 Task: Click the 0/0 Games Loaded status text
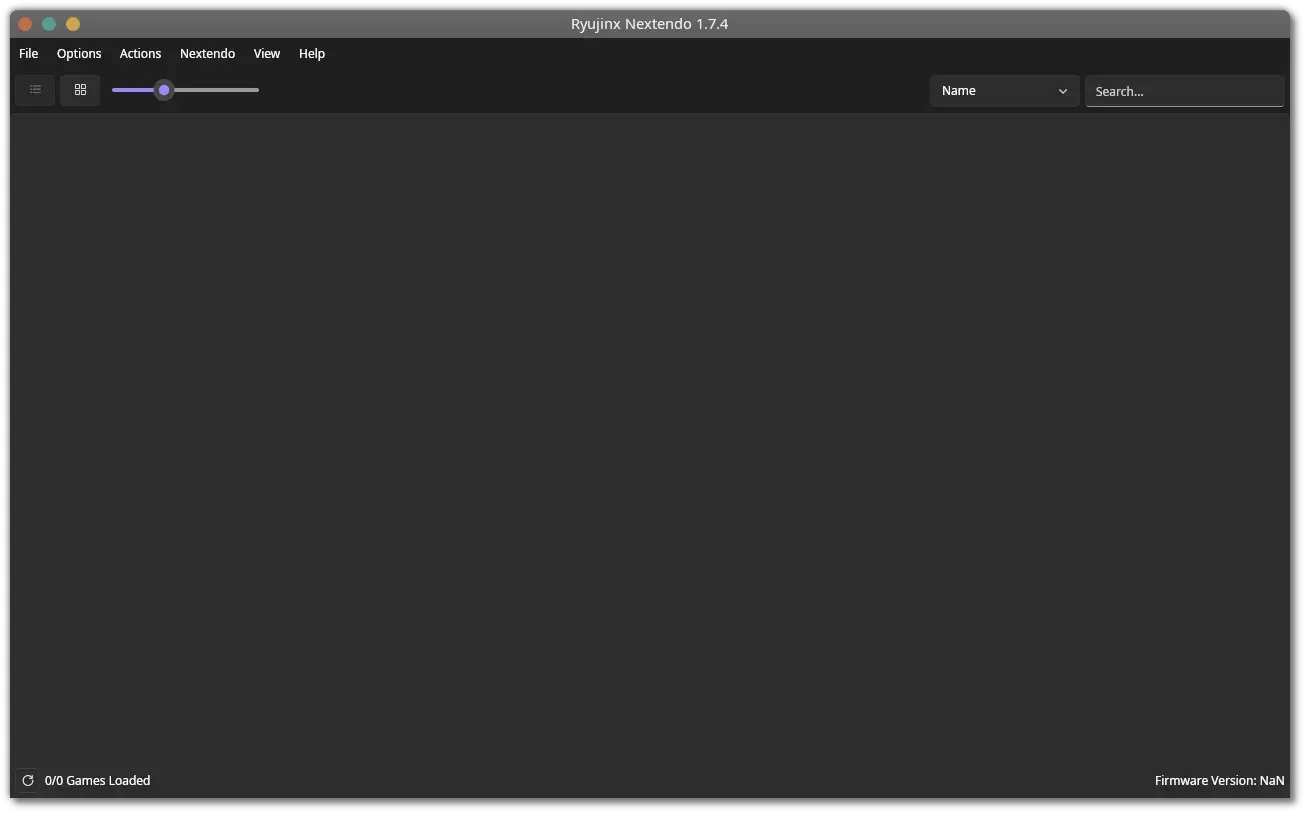pos(98,781)
